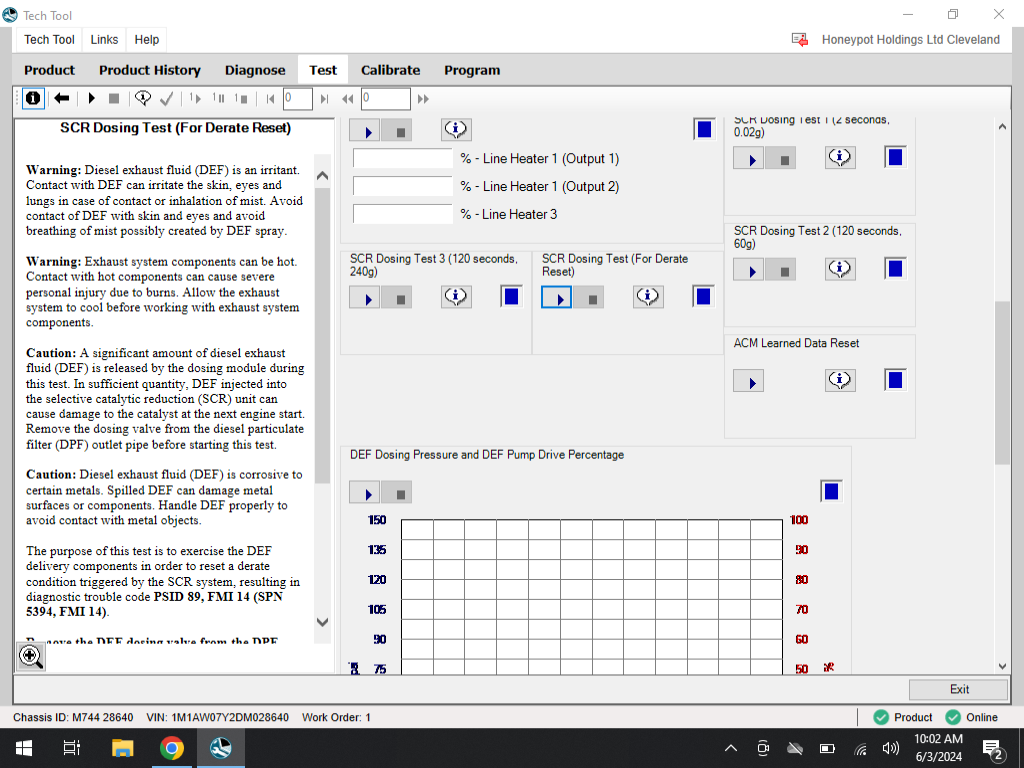Click the back arrow in the toolbar
Screen dimensions: 1024x768
[62, 99]
